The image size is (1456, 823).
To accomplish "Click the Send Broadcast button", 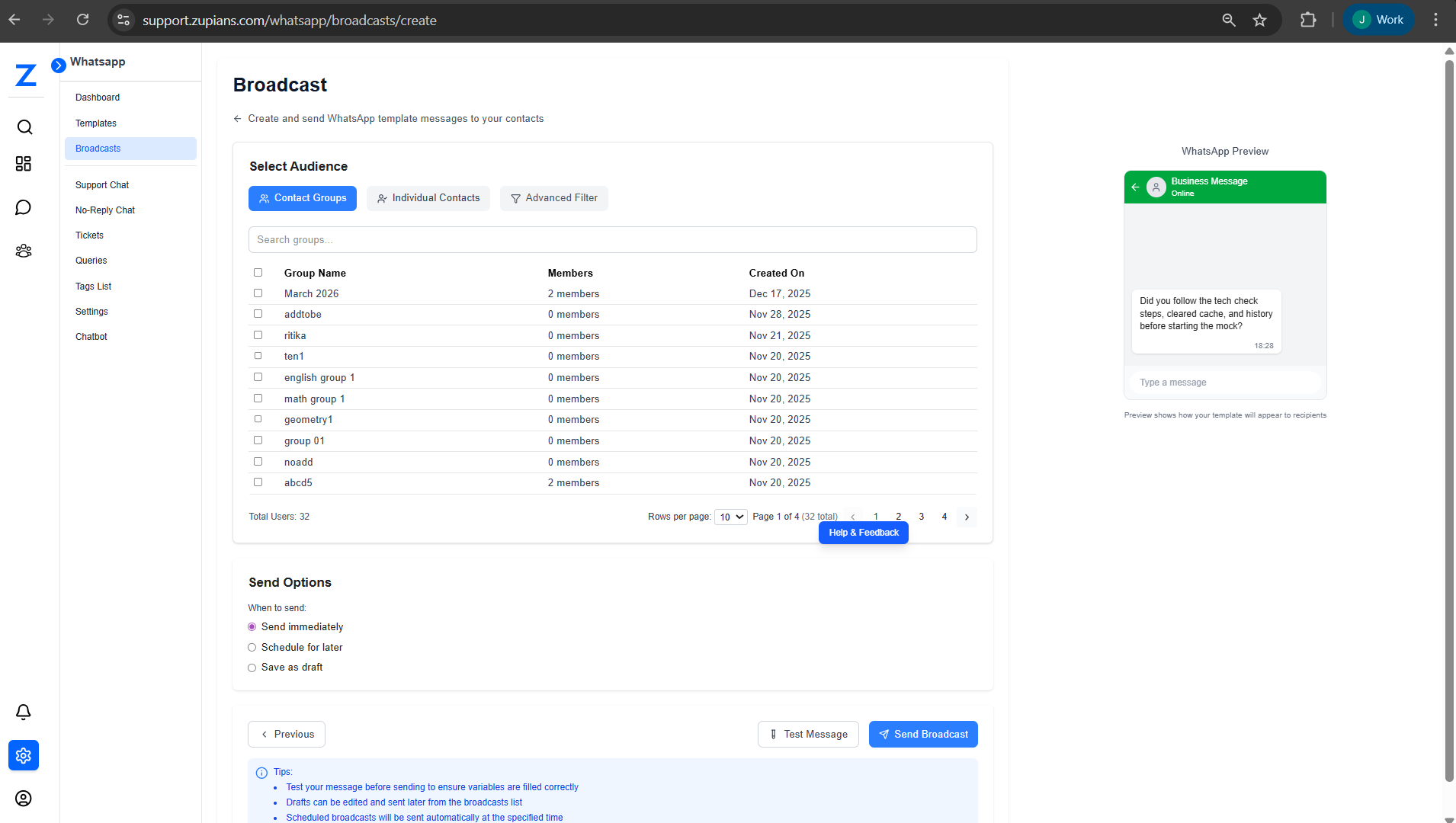I will (x=923, y=735).
